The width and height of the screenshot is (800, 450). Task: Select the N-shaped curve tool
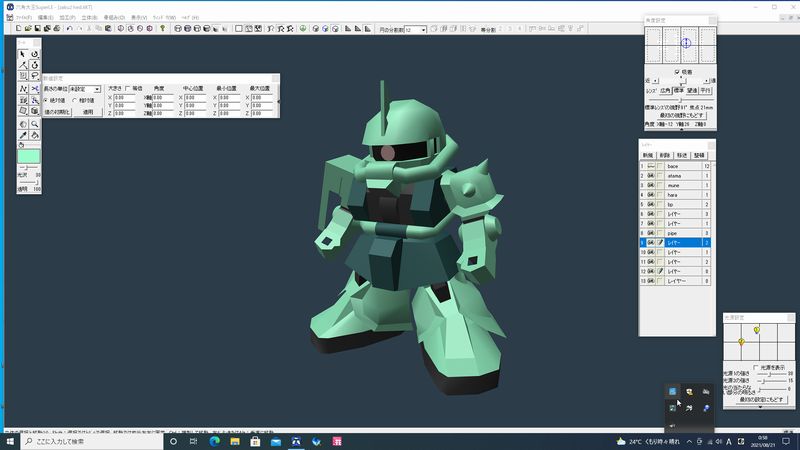point(23,89)
